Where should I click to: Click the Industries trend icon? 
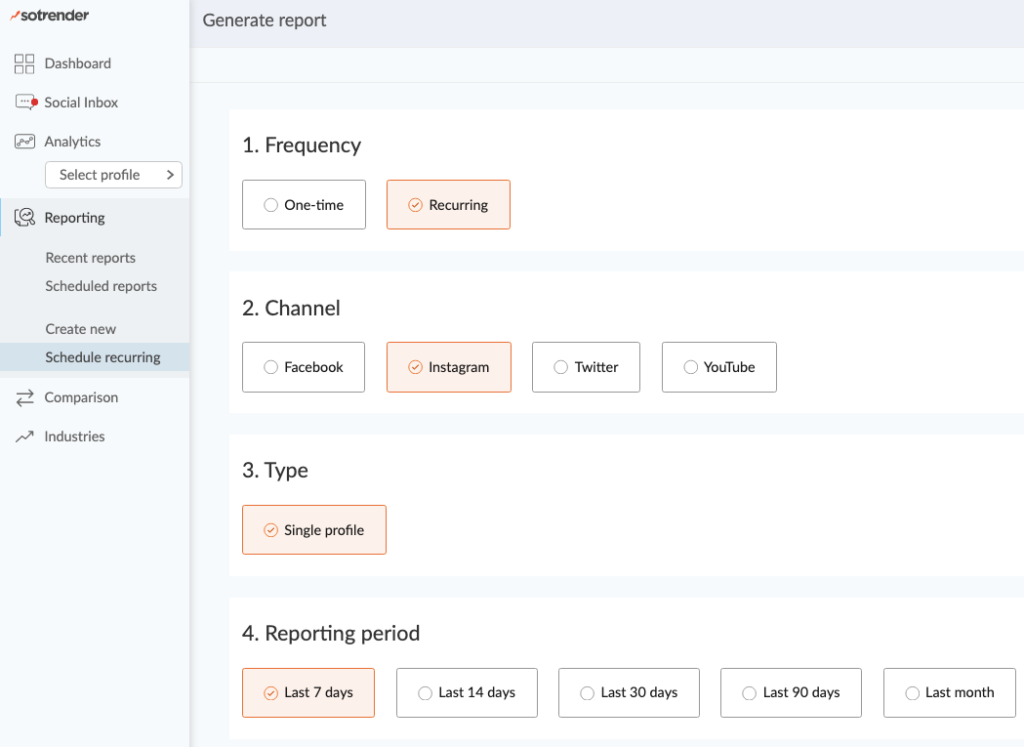point(25,437)
